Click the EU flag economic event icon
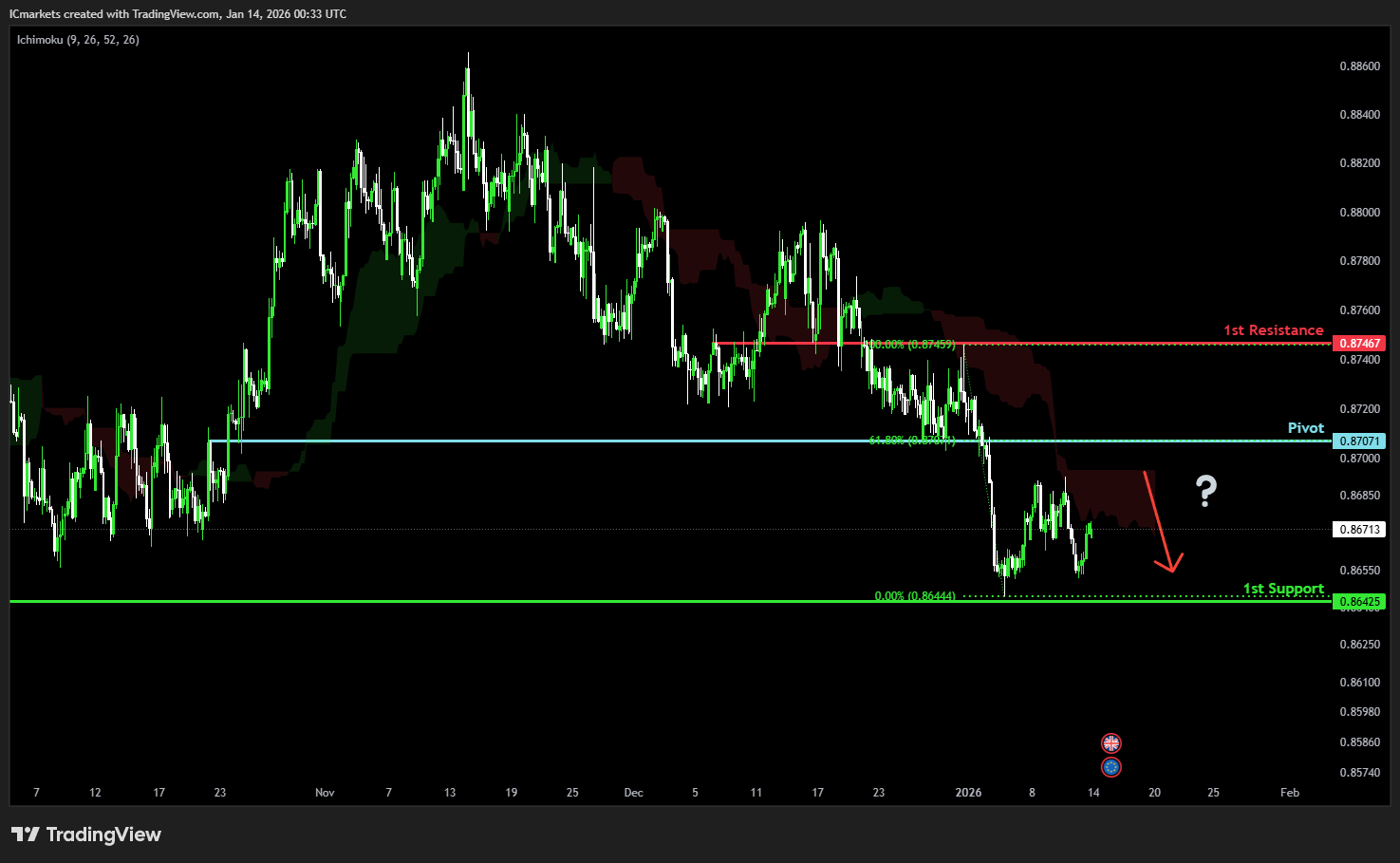 (x=1111, y=766)
